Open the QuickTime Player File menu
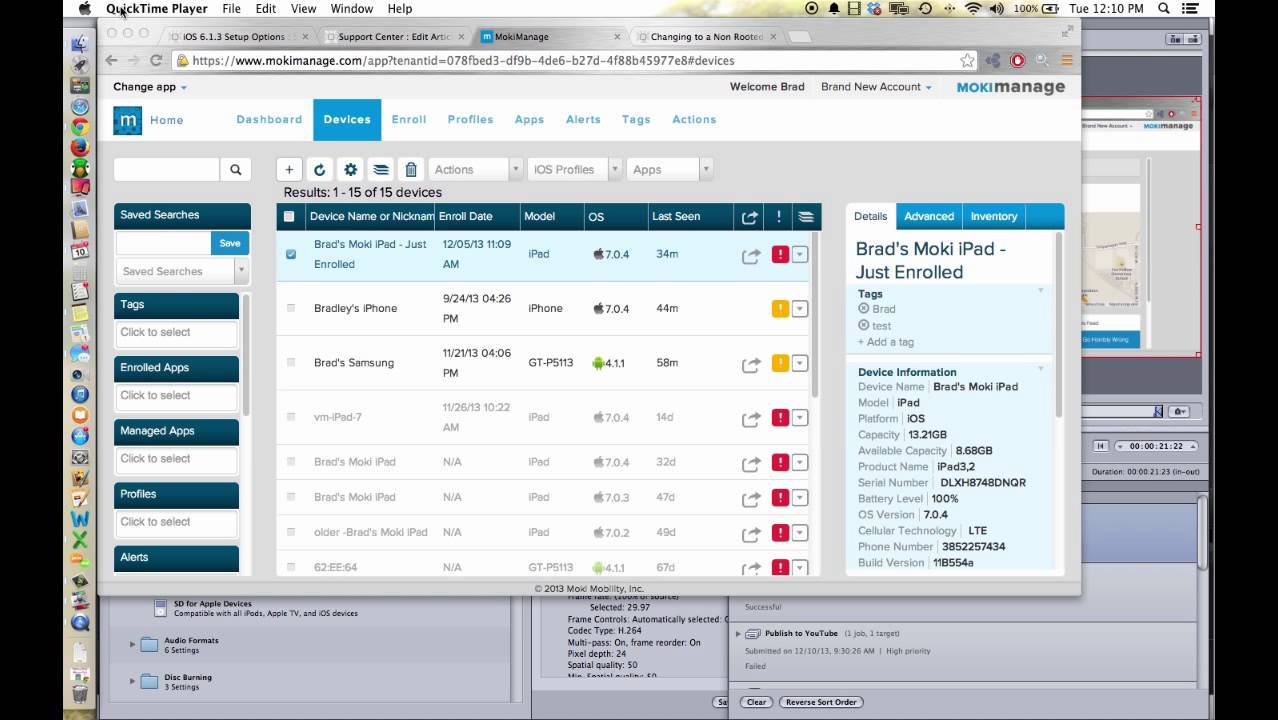The image size is (1278, 720). 231,8
